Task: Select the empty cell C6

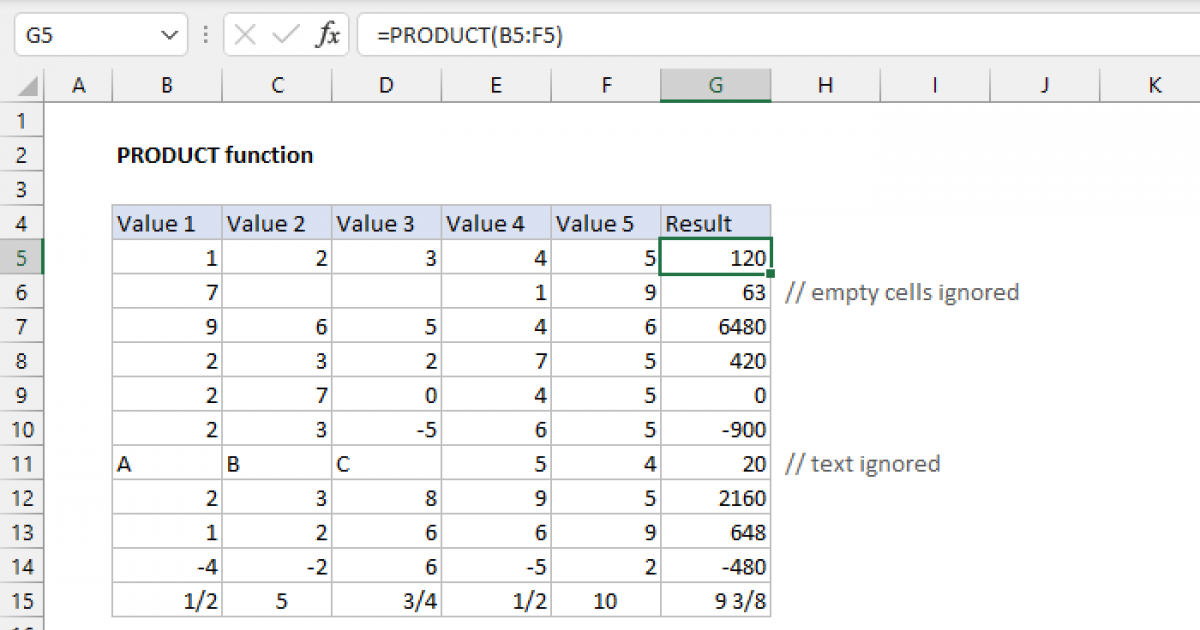Action: pos(276,291)
